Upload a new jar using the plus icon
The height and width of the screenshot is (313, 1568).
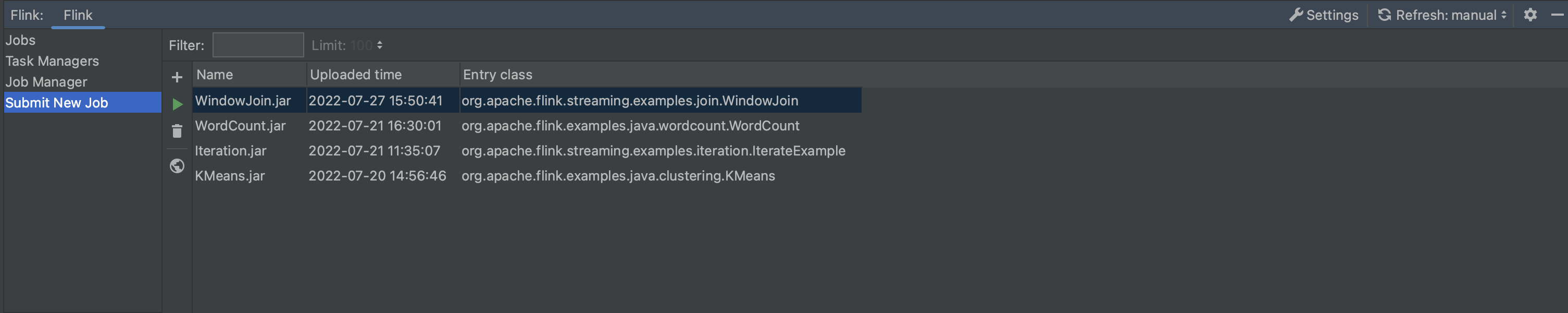177,77
